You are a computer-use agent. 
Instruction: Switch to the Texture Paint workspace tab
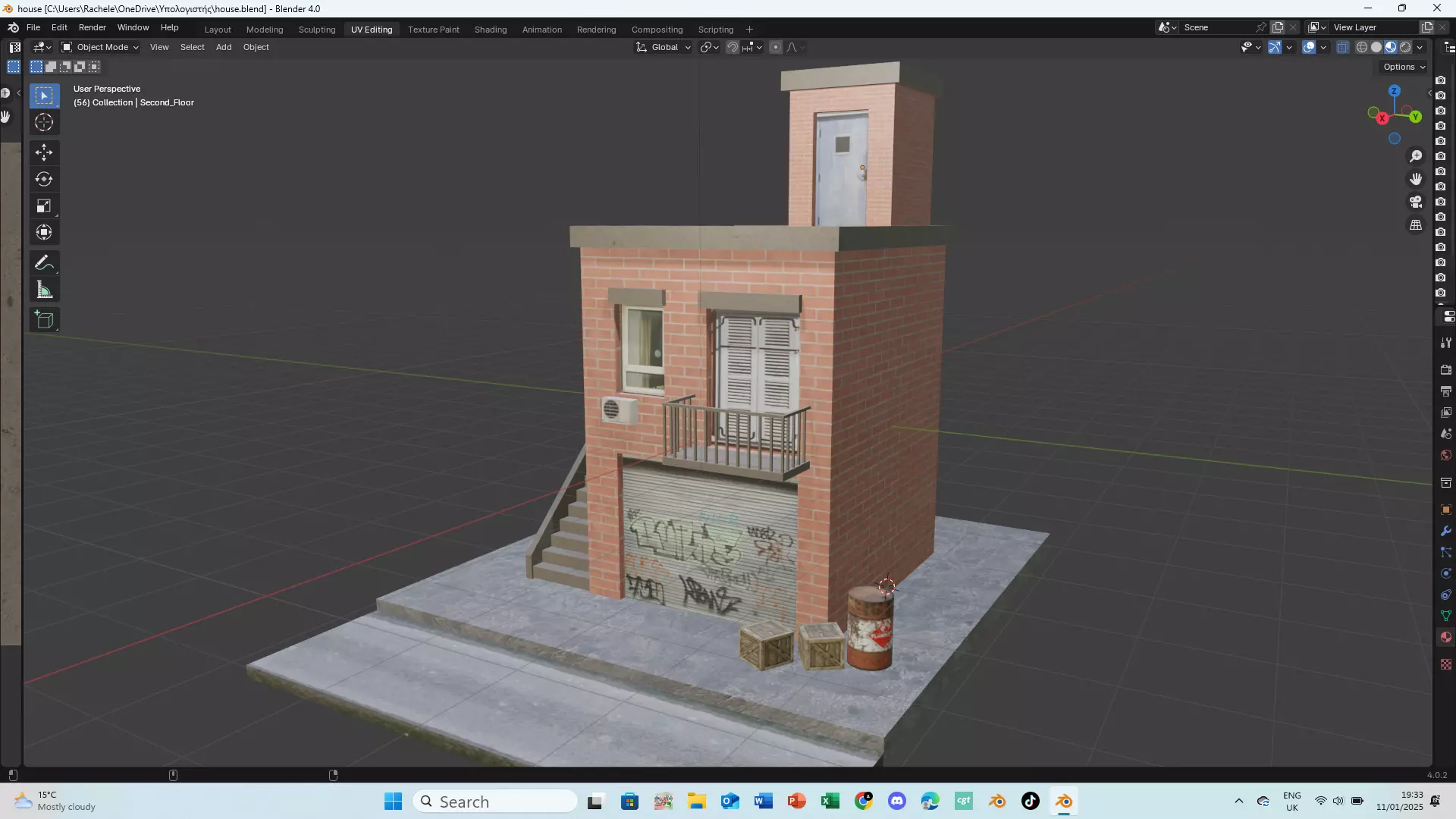[434, 30]
